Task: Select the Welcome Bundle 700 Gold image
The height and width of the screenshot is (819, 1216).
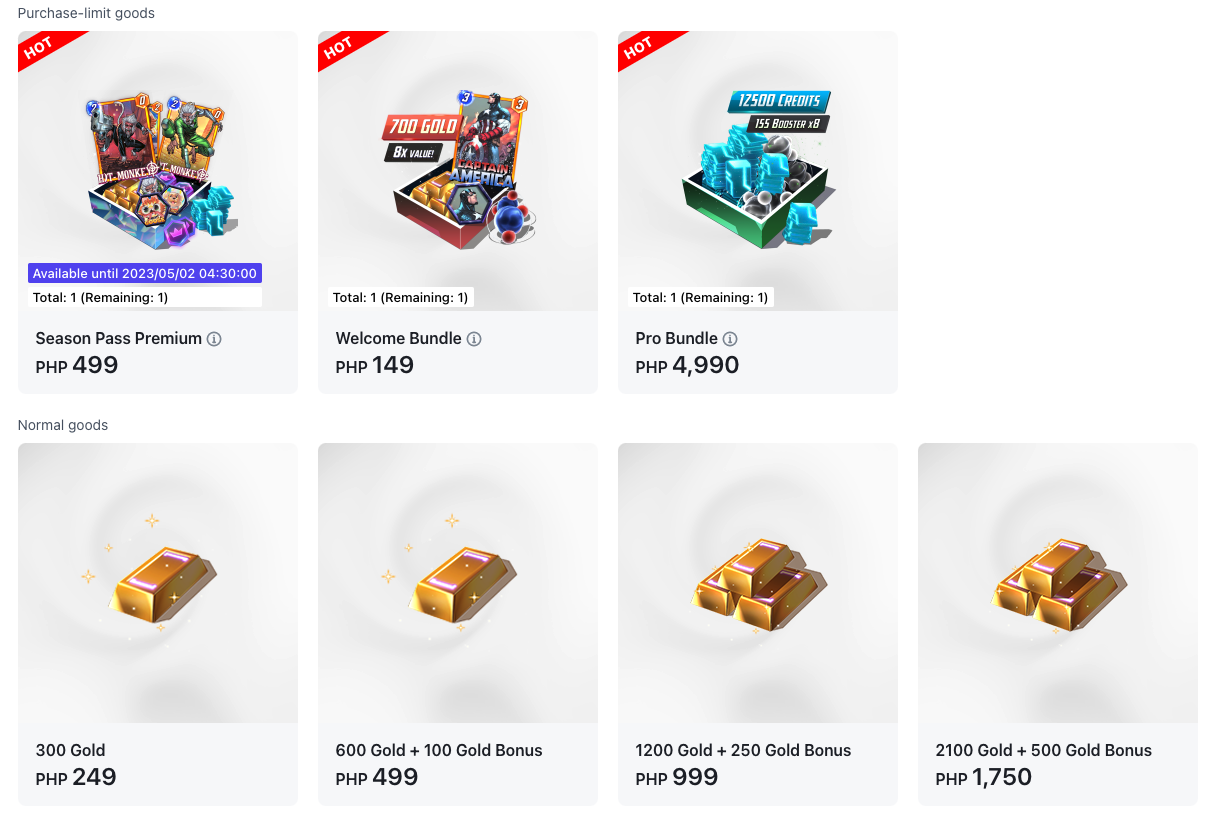Action: coord(458,171)
